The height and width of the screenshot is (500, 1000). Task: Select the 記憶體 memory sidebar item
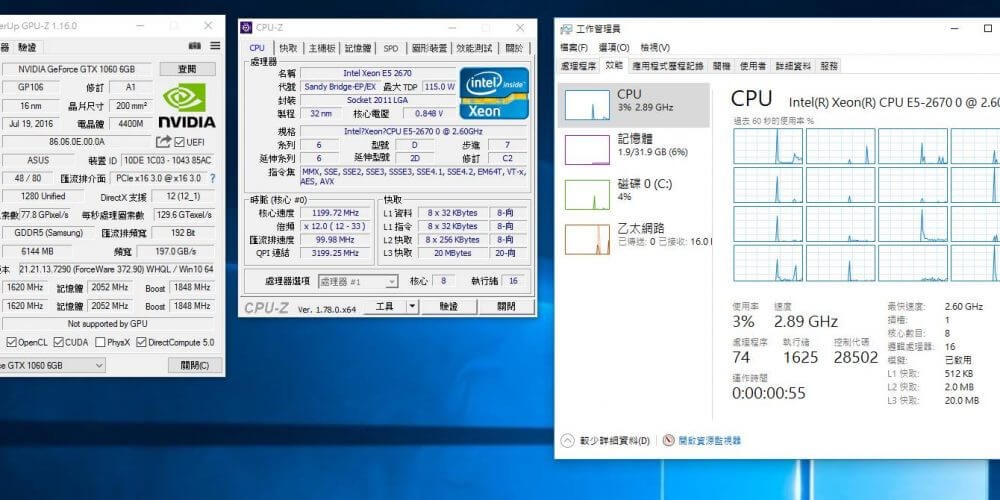[633, 149]
